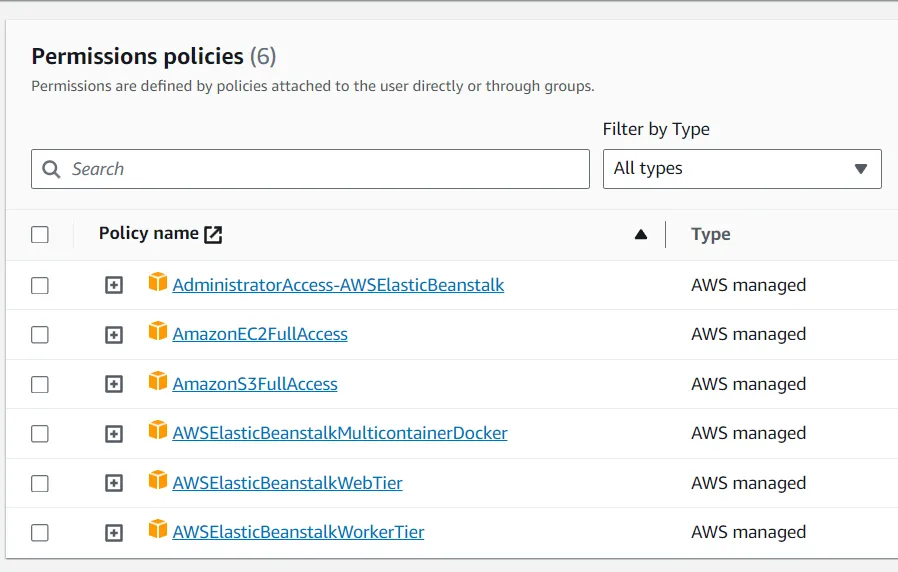Viewport: 898px width, 572px height.
Task: Expand the AWSElasticBeanstalkWebTier policy row
Action: coord(114,483)
